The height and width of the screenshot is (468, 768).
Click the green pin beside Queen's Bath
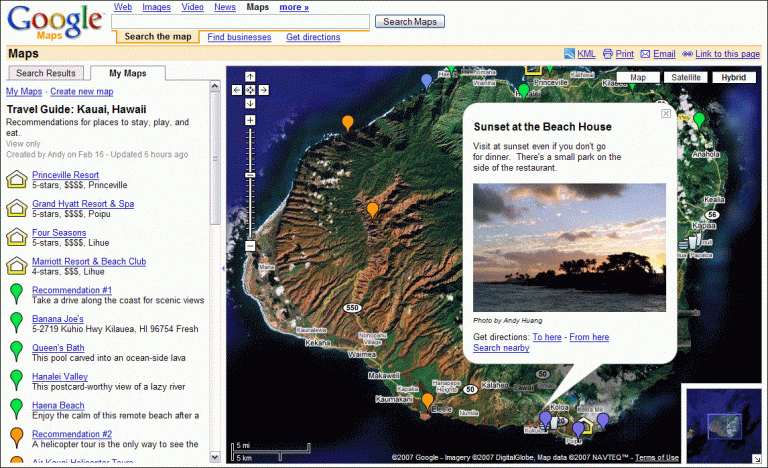17,351
